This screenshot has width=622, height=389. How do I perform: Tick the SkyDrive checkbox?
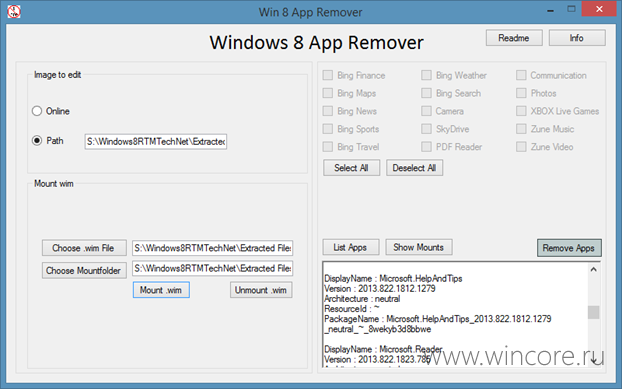[x=426, y=129]
